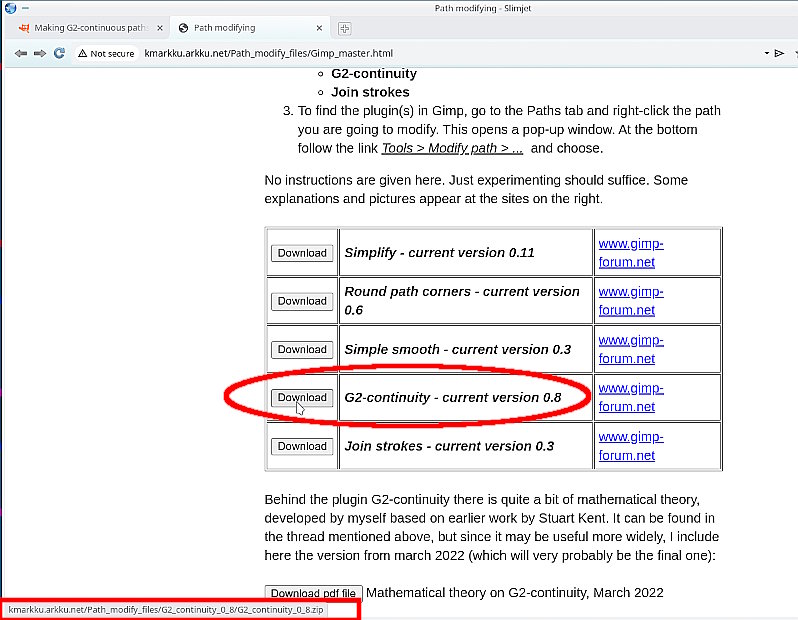
Task: Switch to the 'Making G2-continuous path' tab
Action: (91, 28)
